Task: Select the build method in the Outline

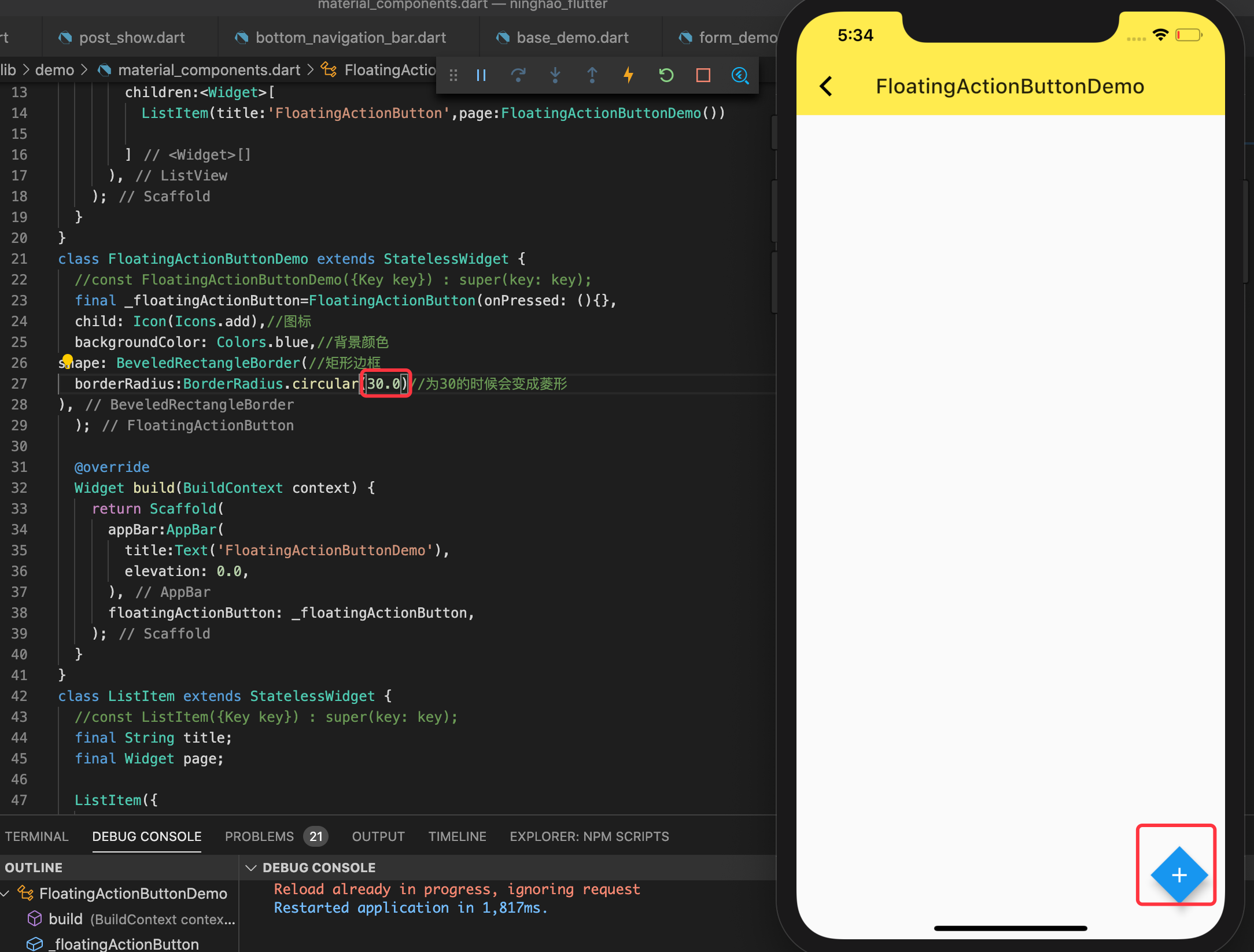Action: point(66,919)
